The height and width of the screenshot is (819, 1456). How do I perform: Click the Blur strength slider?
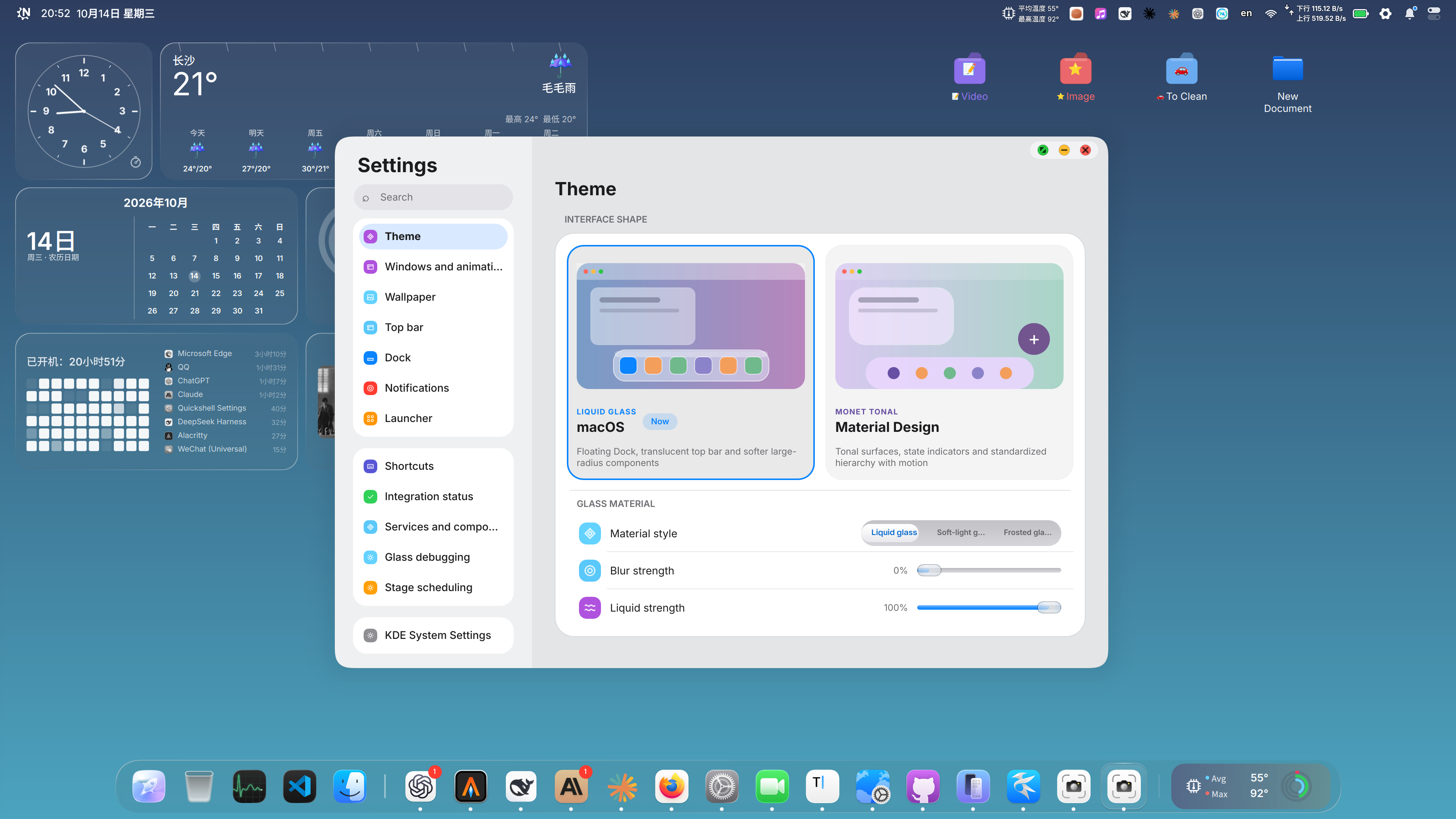point(988,570)
